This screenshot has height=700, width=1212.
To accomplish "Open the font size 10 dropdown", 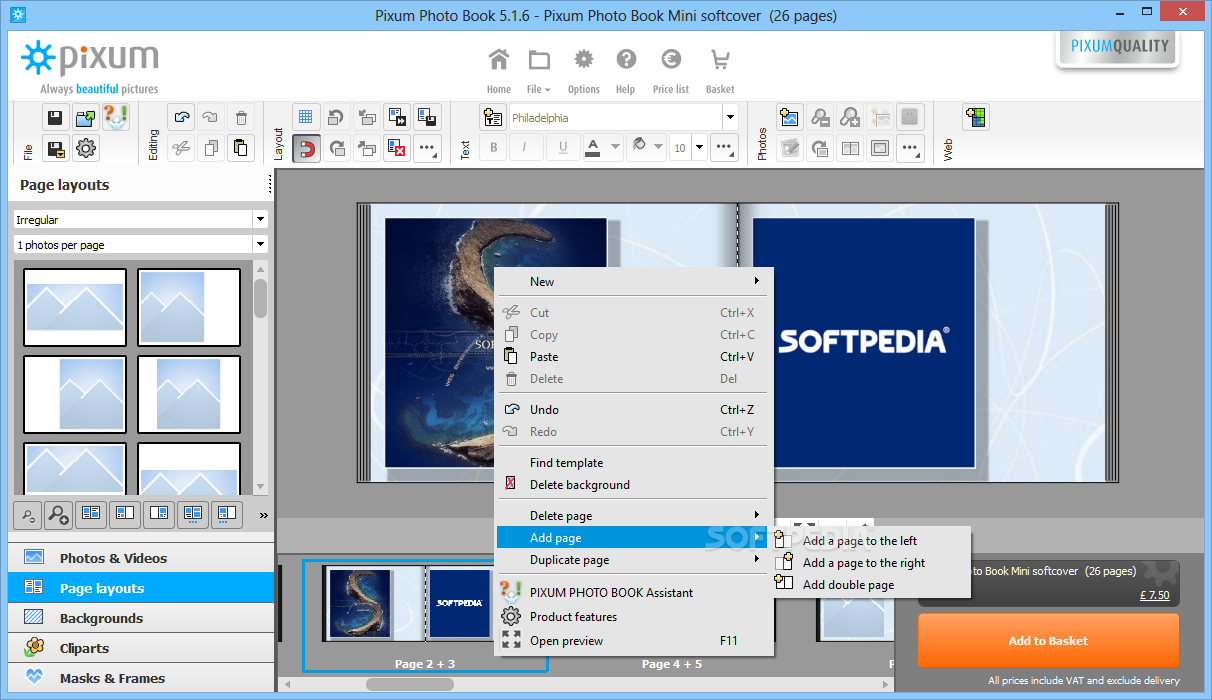I will click(x=699, y=148).
